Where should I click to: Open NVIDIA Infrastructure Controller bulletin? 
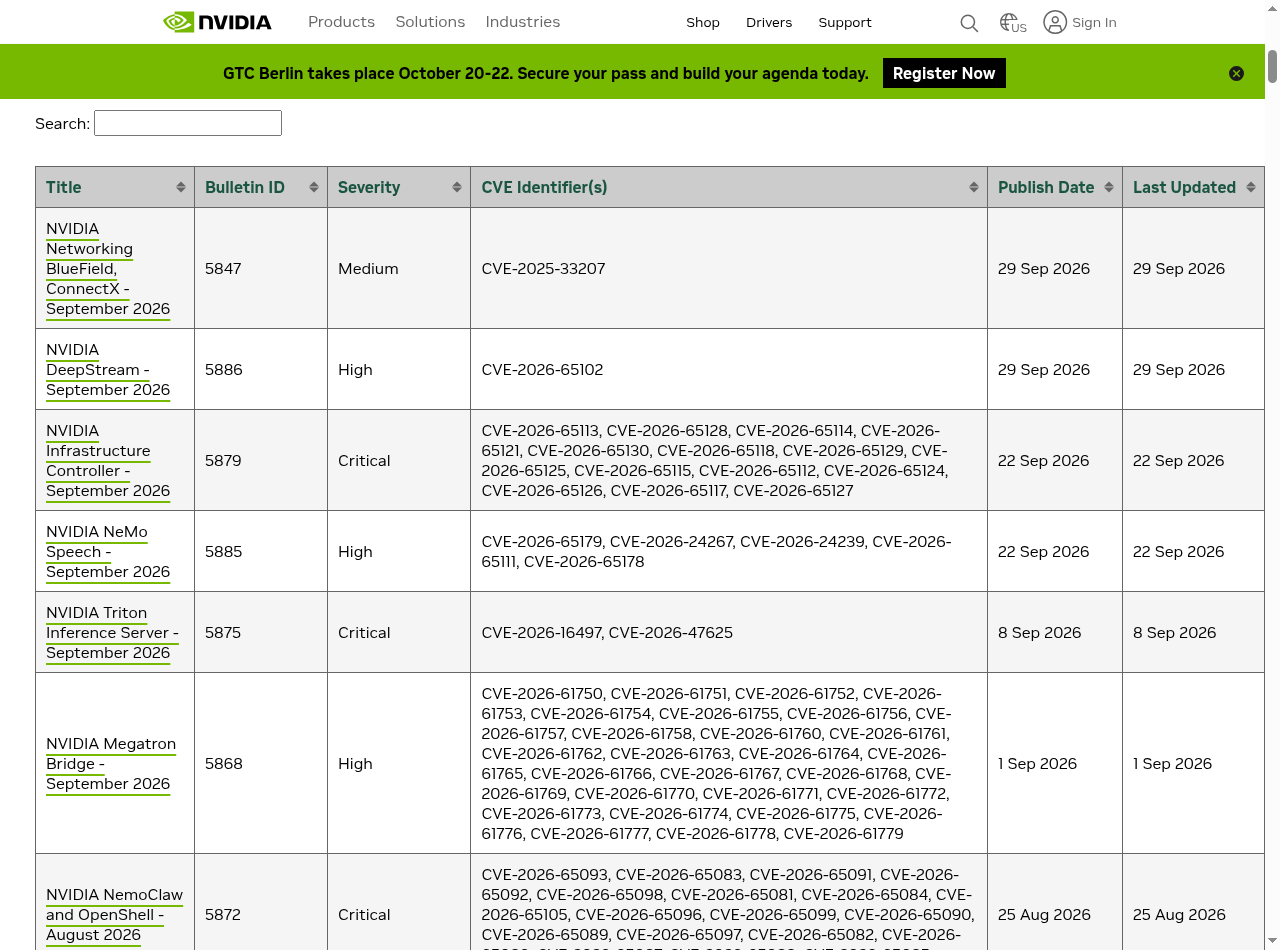tap(108, 461)
